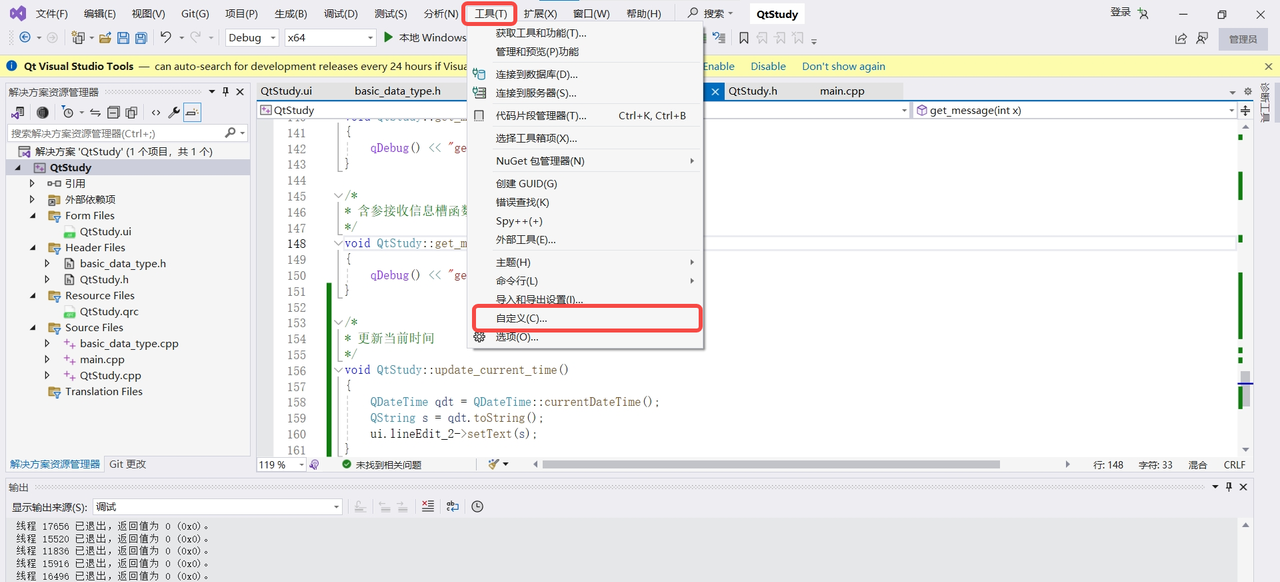Click the Disable link in notification bar
Screen dimensions: 1280x582
[x=768, y=66]
